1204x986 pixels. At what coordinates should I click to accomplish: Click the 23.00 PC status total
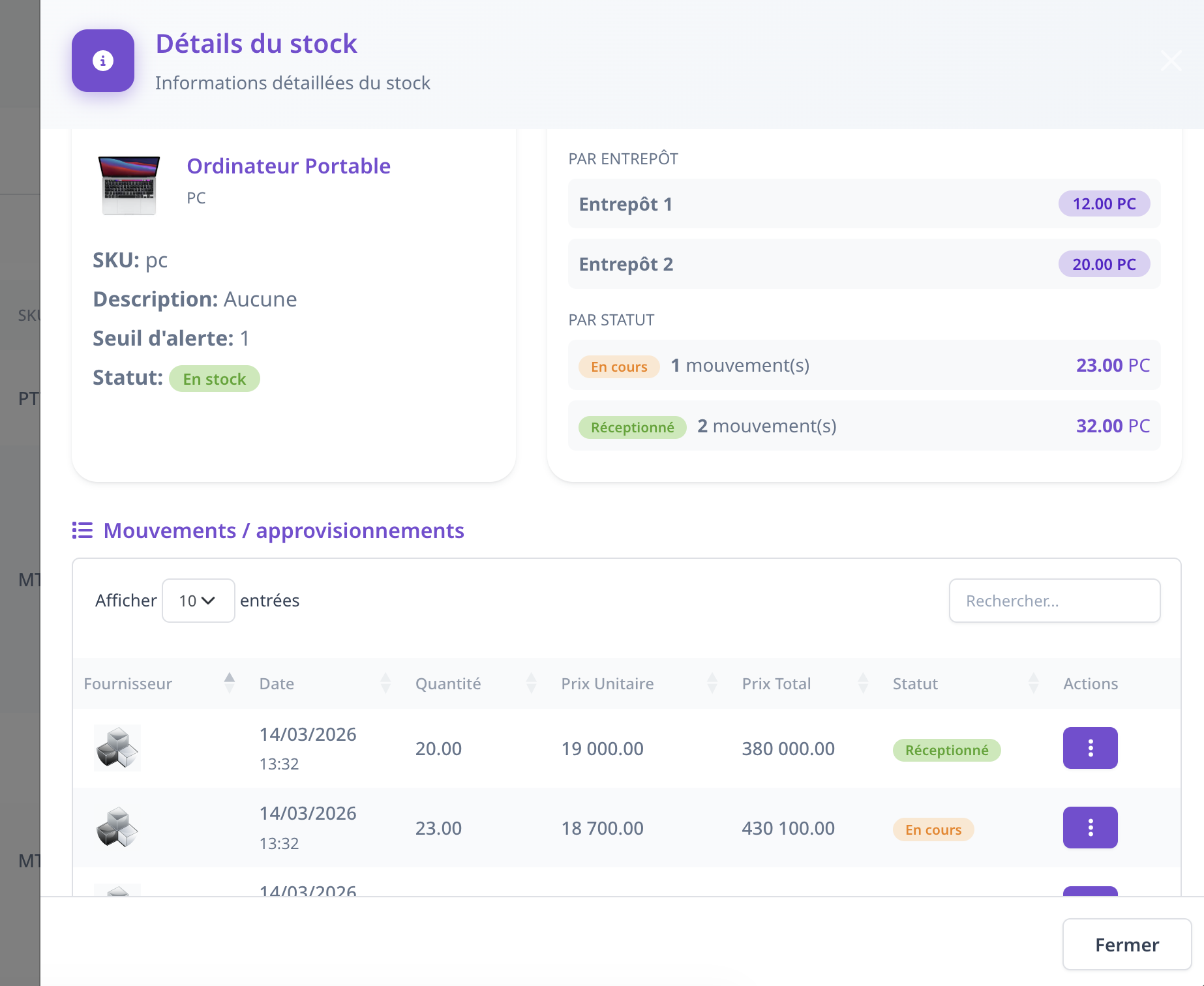pyautogui.click(x=1113, y=365)
